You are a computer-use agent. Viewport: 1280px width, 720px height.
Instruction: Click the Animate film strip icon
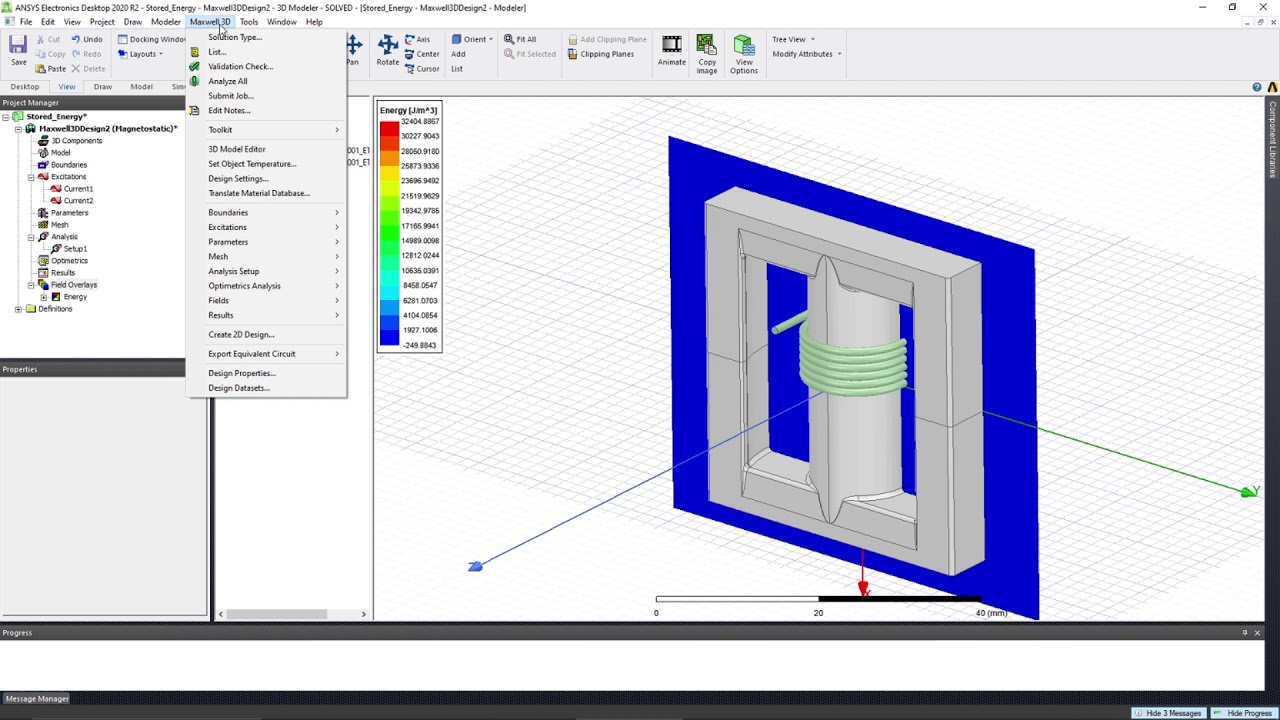click(x=672, y=45)
